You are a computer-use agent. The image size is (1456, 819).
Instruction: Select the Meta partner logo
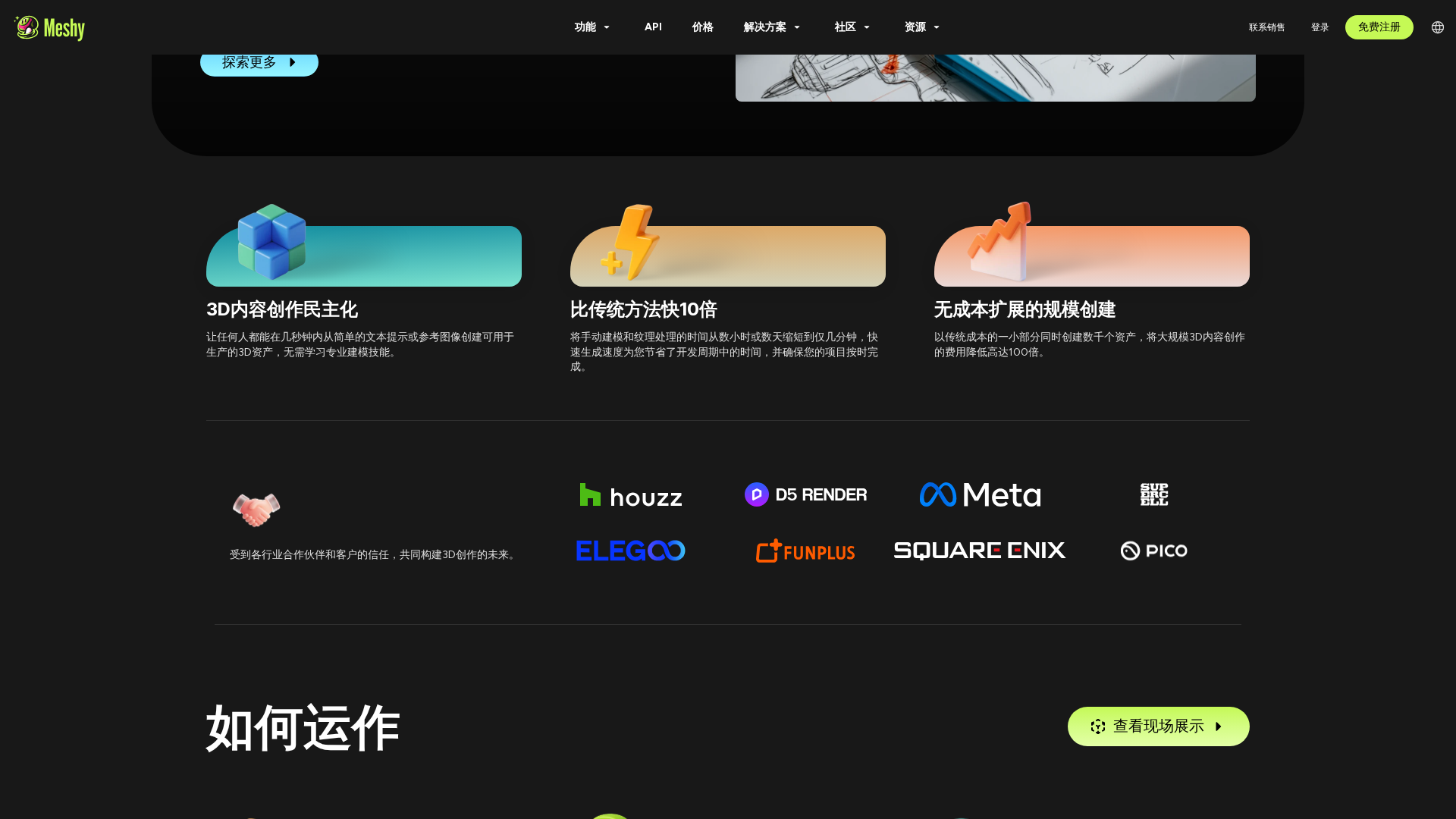[979, 494]
